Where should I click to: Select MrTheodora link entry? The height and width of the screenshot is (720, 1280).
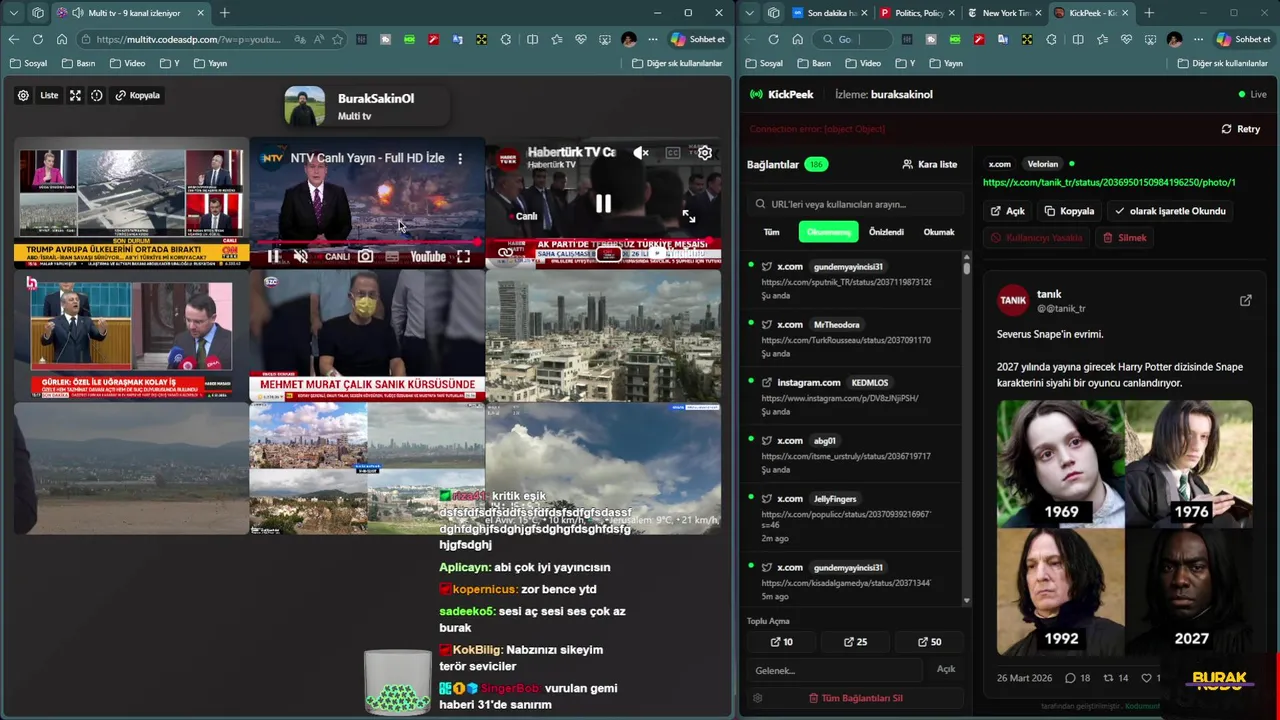tap(853, 339)
